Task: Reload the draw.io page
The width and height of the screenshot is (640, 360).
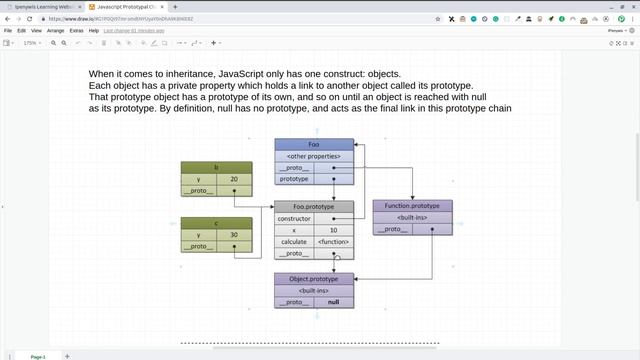Action: pyautogui.click(x=29, y=19)
